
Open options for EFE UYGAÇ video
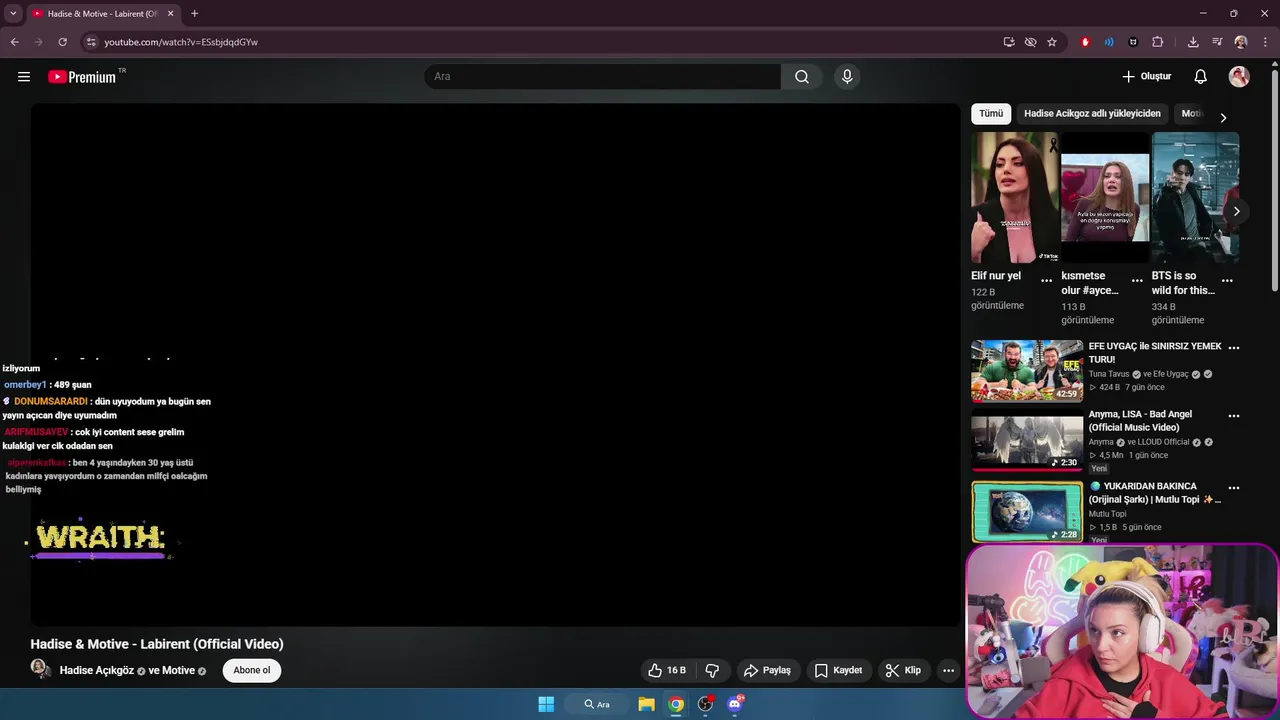[1234, 348]
